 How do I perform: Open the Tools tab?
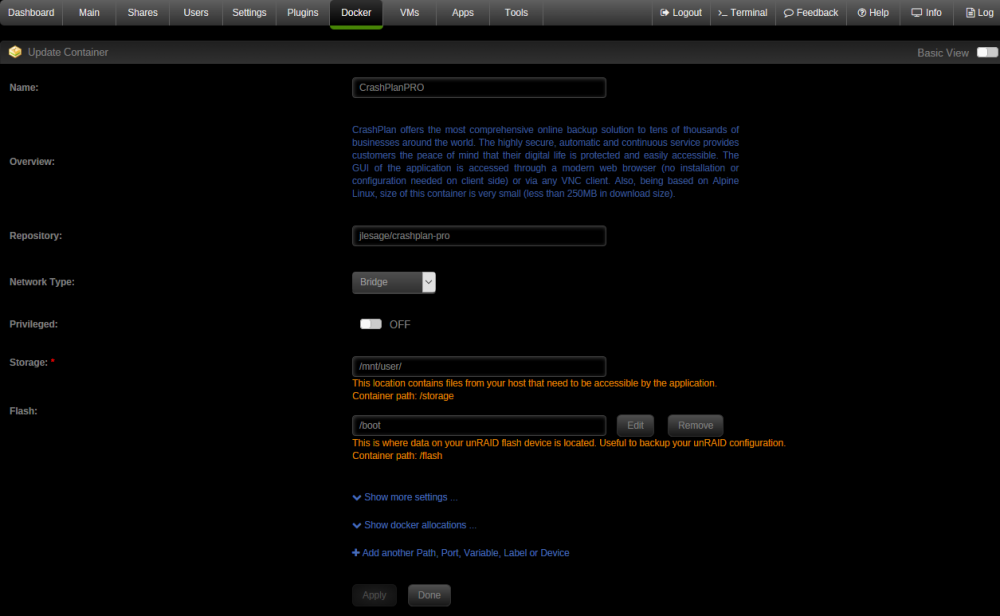[517, 13]
